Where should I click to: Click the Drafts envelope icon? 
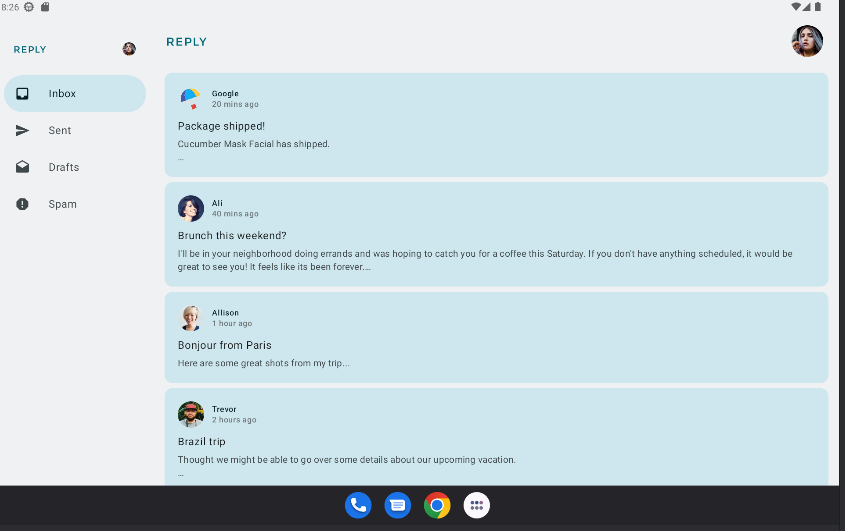(x=22, y=167)
